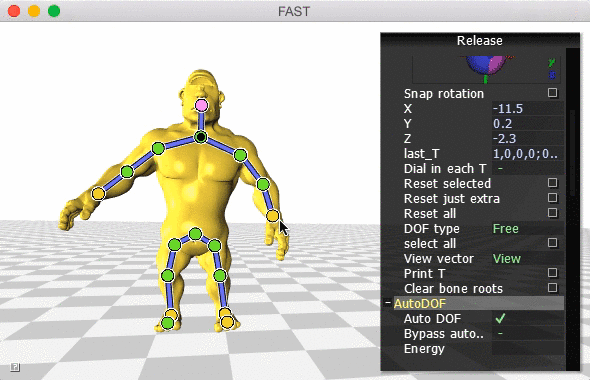Click the X value field -11.5
Viewport: 590px width, 380px height.
(x=528, y=108)
